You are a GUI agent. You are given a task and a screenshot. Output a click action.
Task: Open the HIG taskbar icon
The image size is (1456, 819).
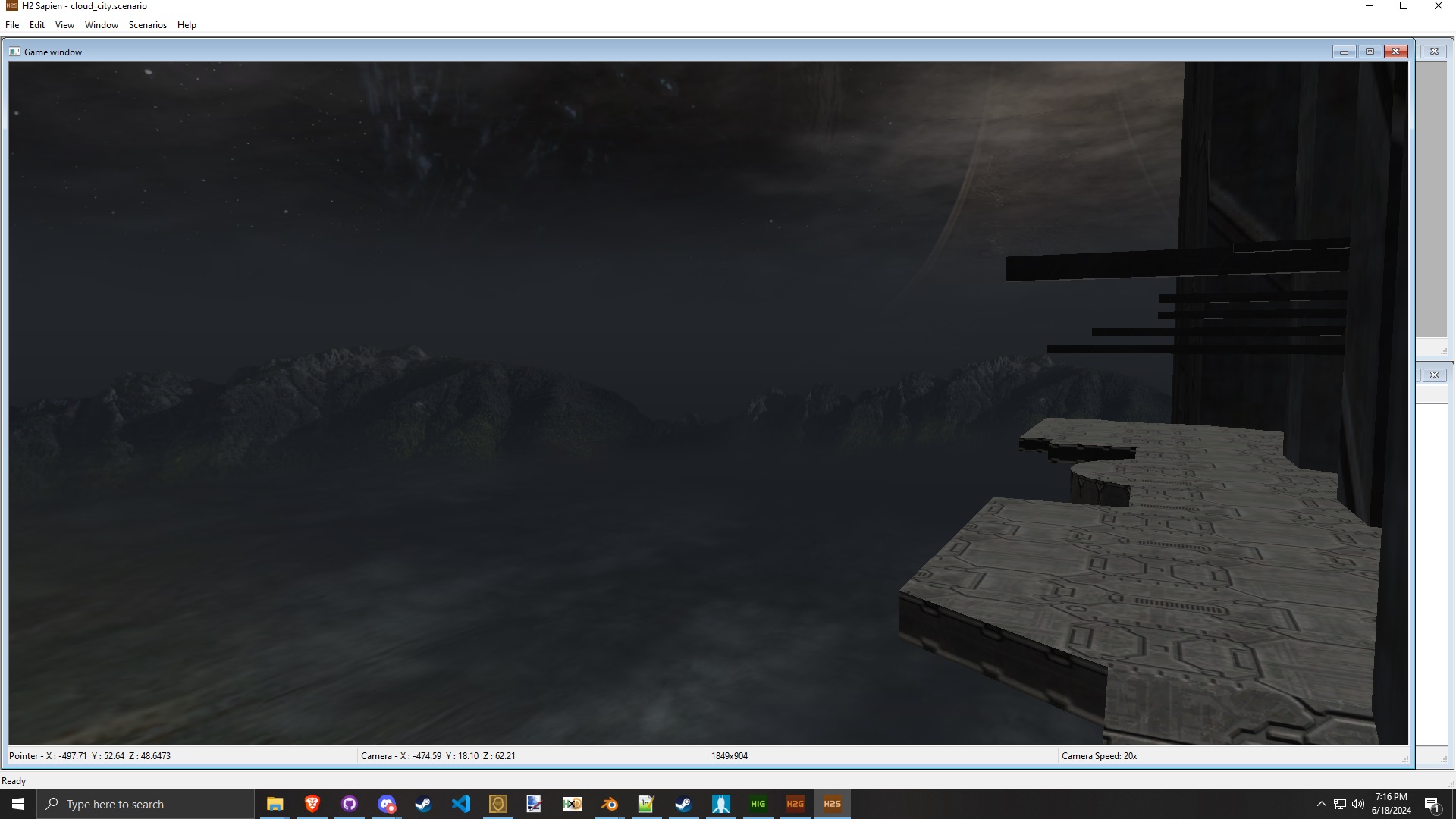pyautogui.click(x=758, y=804)
